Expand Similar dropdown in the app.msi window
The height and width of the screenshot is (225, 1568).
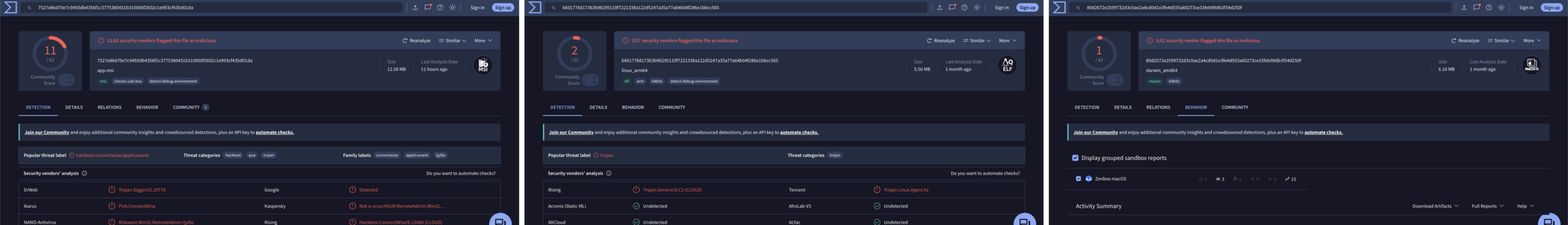(x=453, y=40)
